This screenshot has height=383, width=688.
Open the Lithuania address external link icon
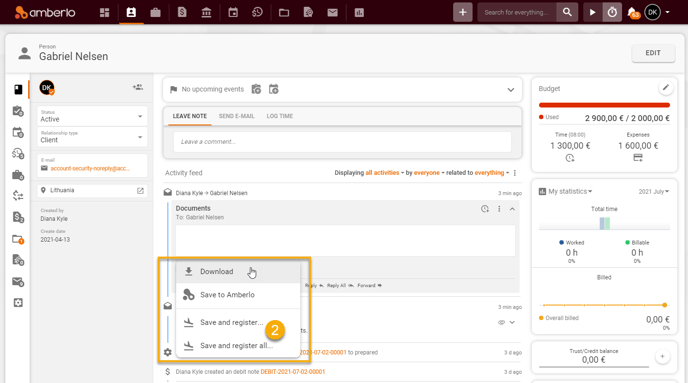coord(140,191)
